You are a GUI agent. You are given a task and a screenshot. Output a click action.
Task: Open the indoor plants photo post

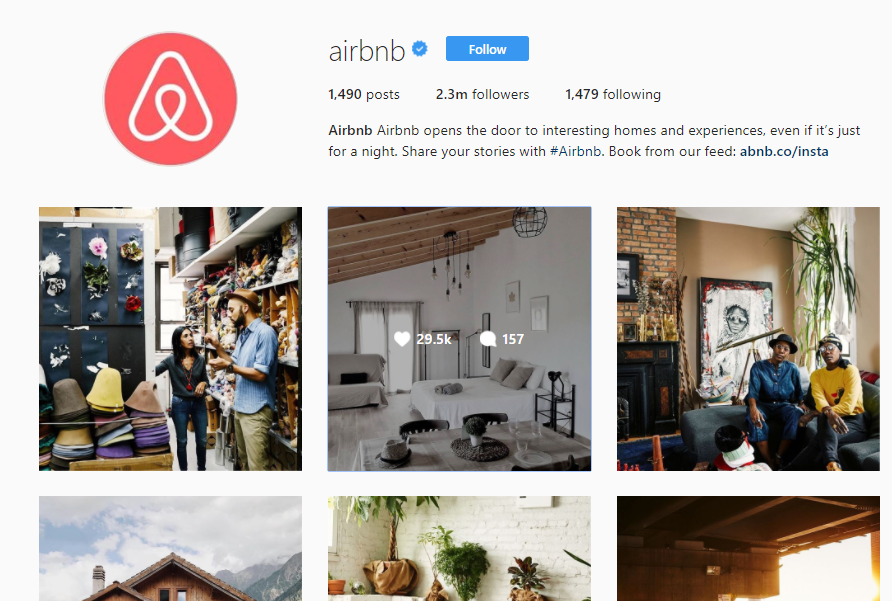459,549
